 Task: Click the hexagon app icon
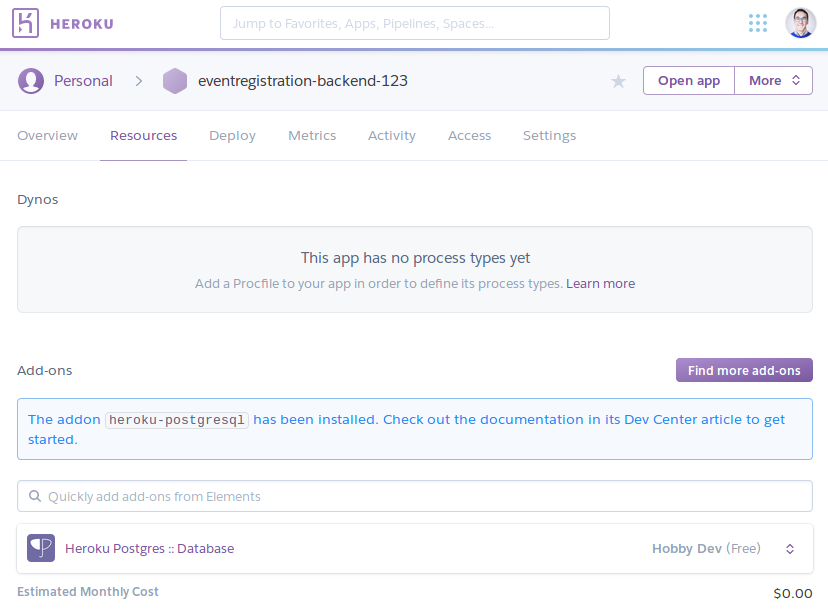coord(175,81)
